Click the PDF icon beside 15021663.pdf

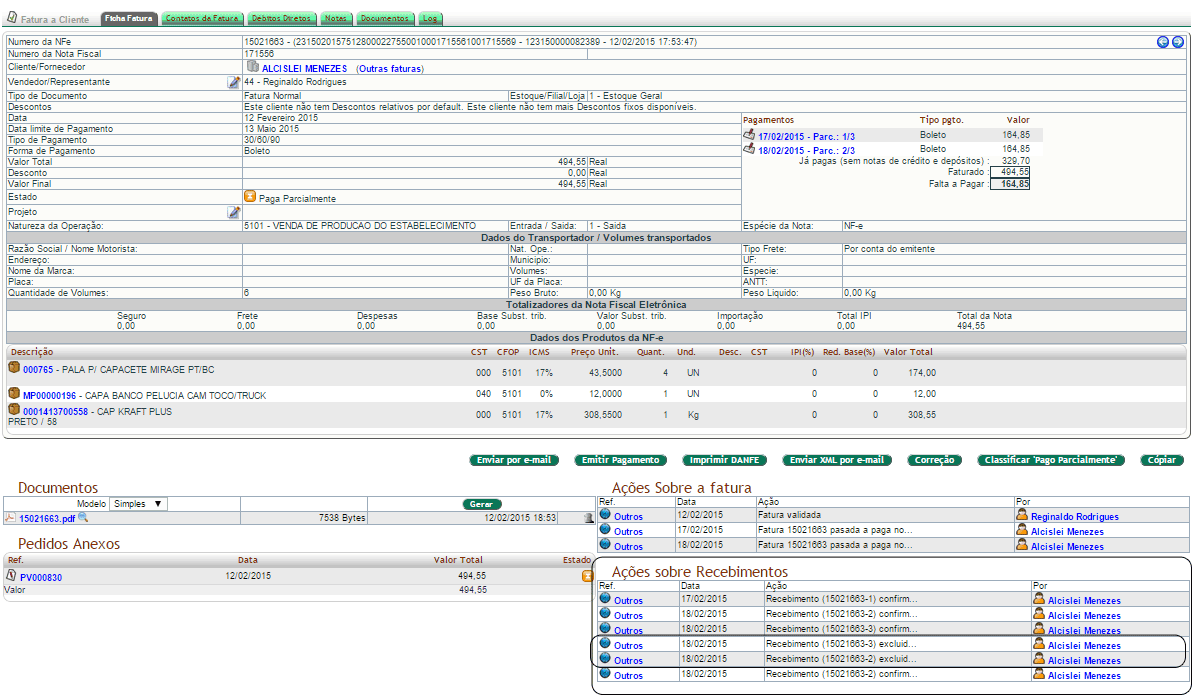pos(10,518)
